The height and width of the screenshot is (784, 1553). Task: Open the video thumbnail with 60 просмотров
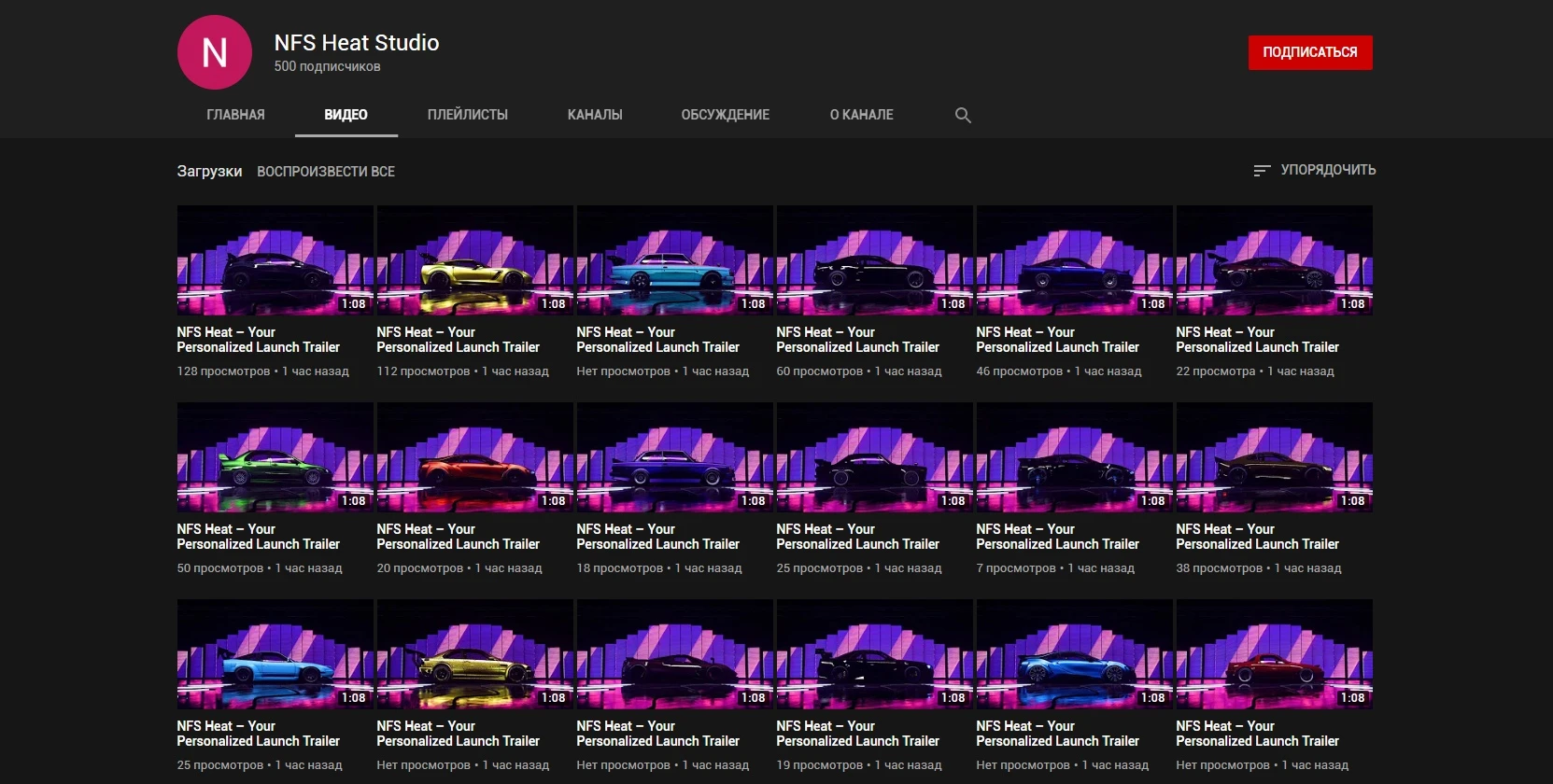coord(875,260)
